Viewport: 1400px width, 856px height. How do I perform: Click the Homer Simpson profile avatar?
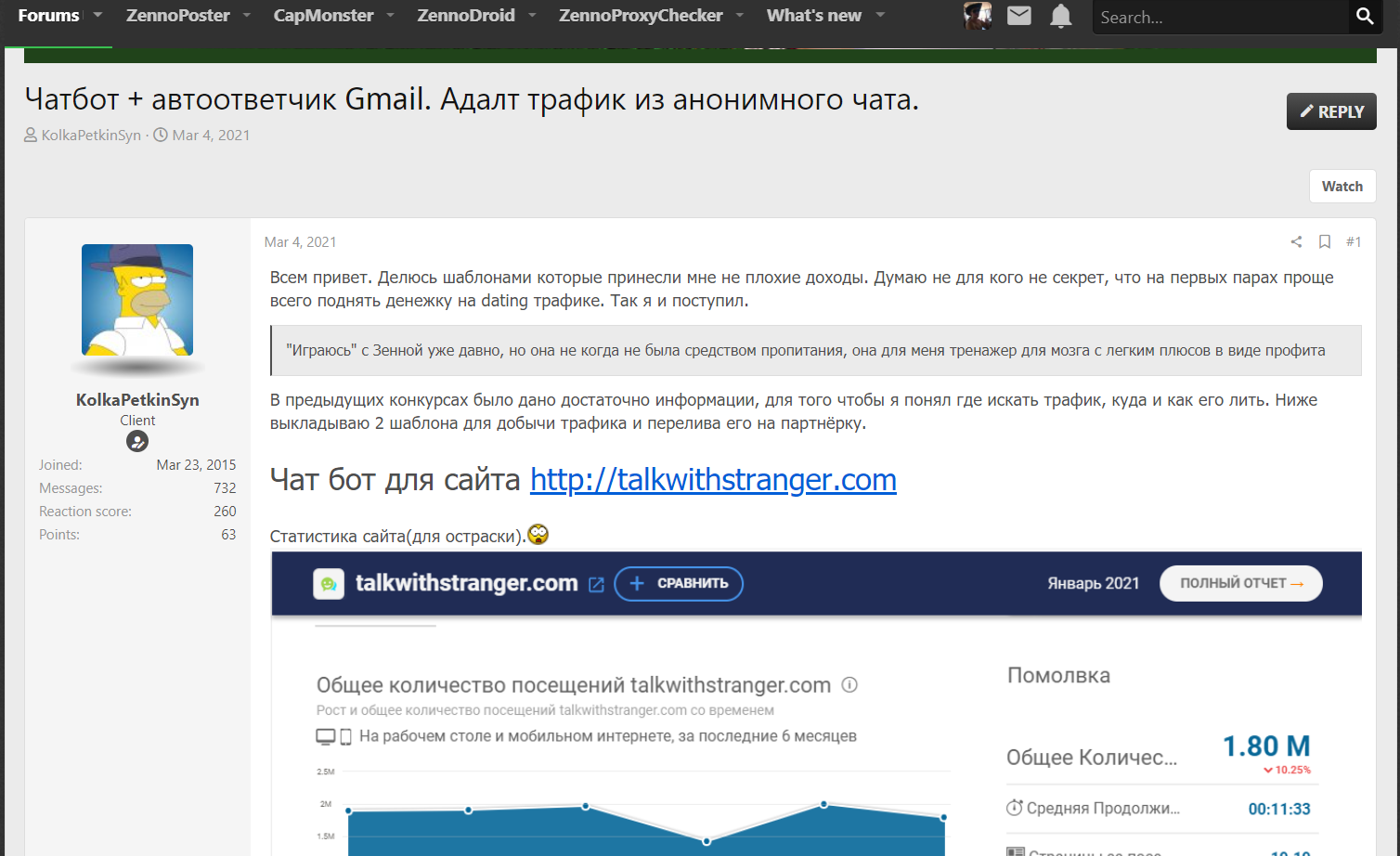137,300
